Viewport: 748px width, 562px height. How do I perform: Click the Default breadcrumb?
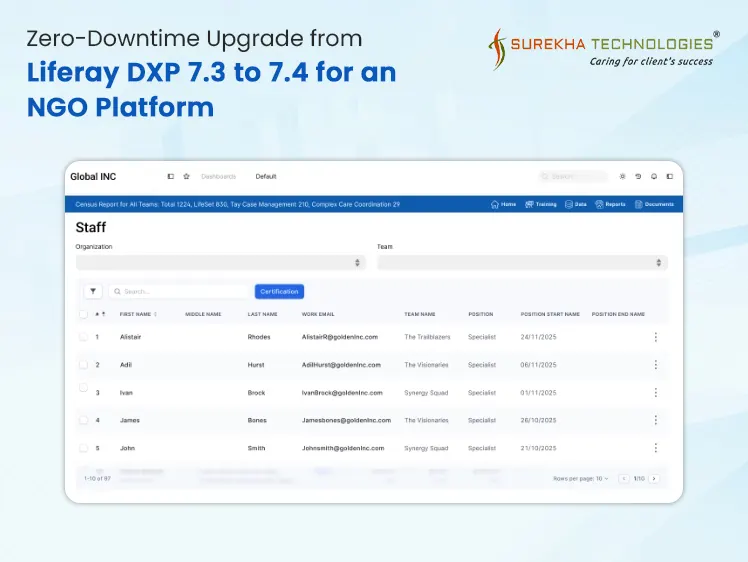coord(266,177)
